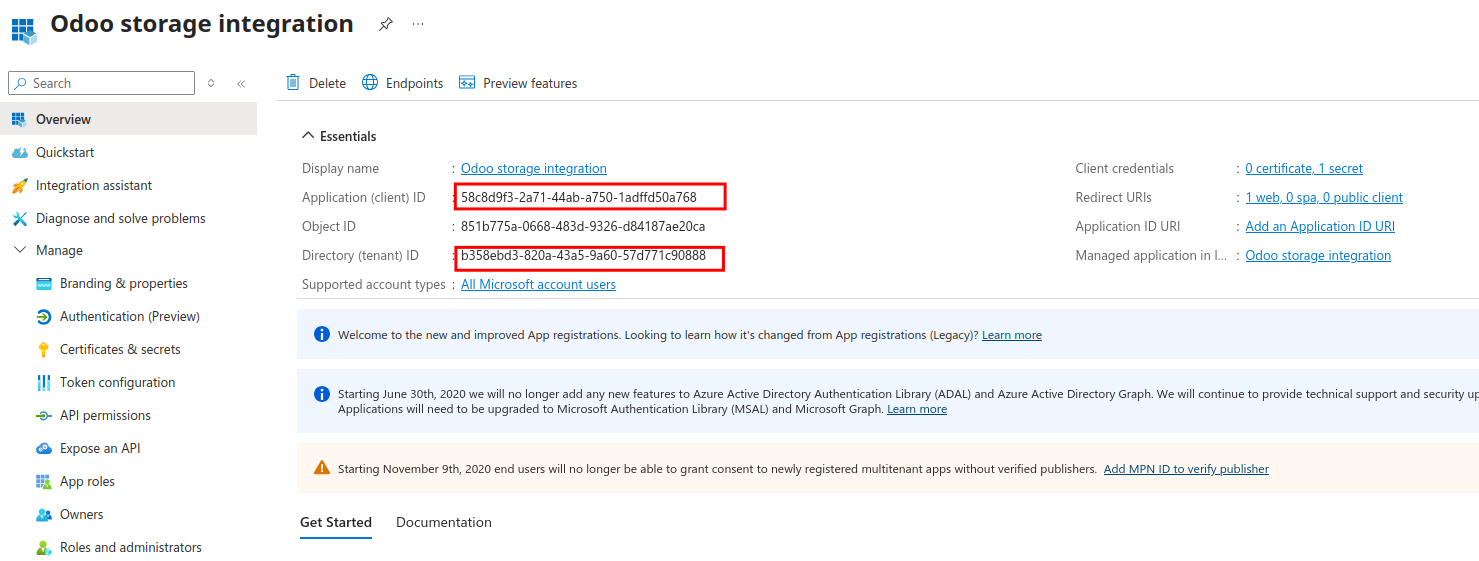Select the Directory (tenant) ID value
This screenshot has width=1479, height=561.
pos(583,255)
